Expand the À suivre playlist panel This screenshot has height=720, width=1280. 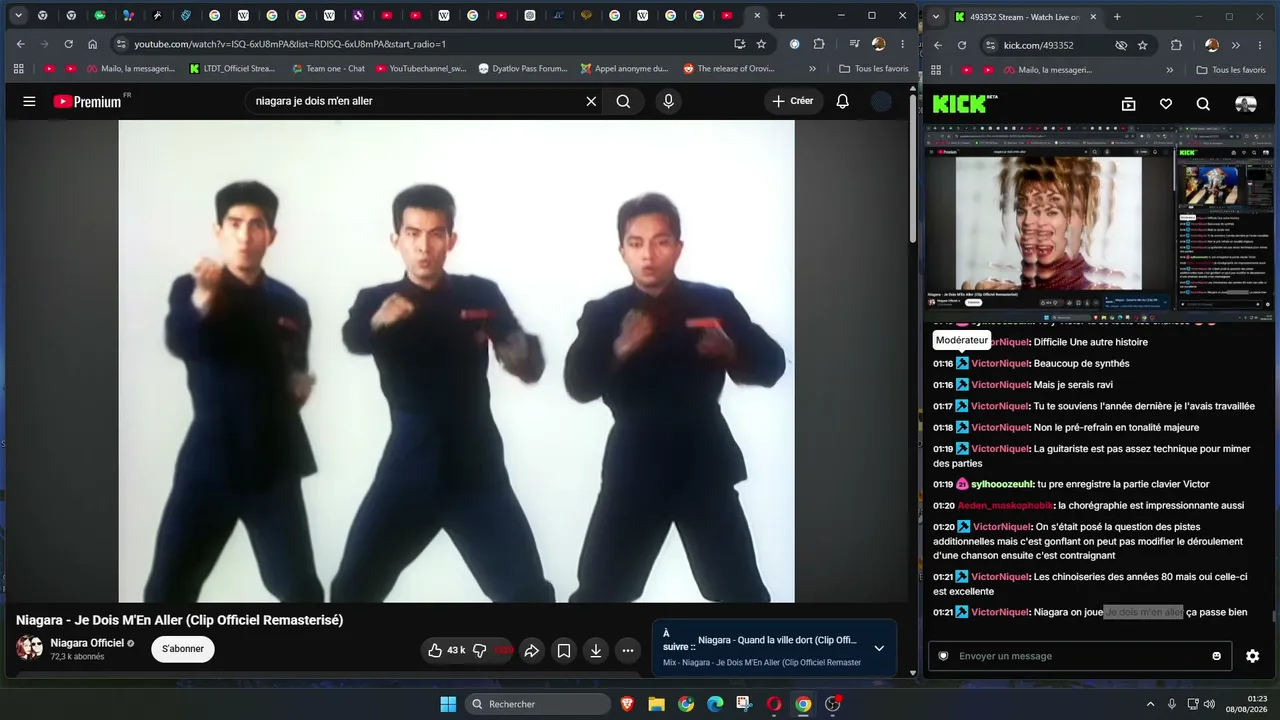click(x=879, y=648)
